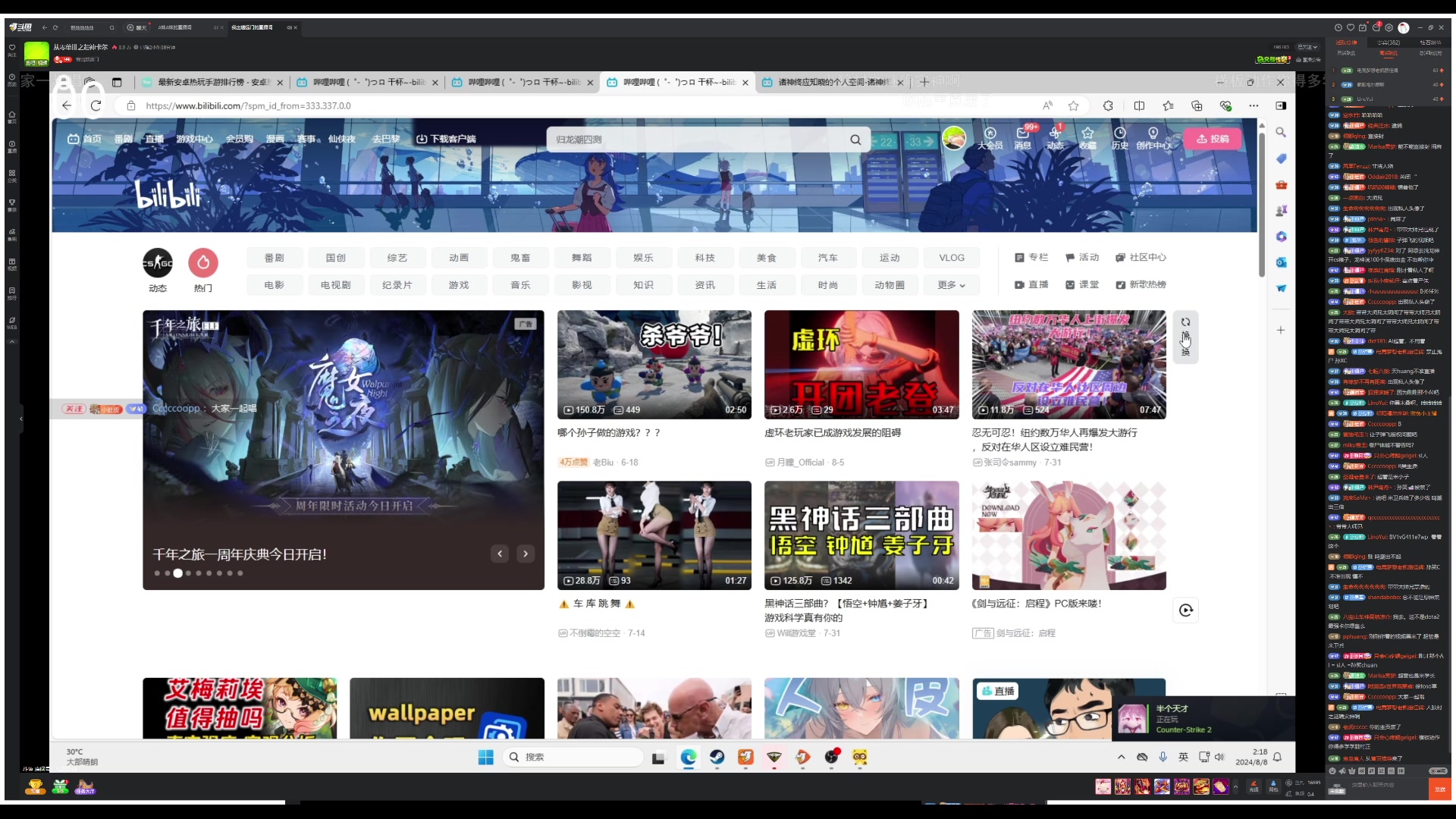Open the Edge extensions puzzle icon
Viewport: 1456px width, 819px height.
point(1108,105)
